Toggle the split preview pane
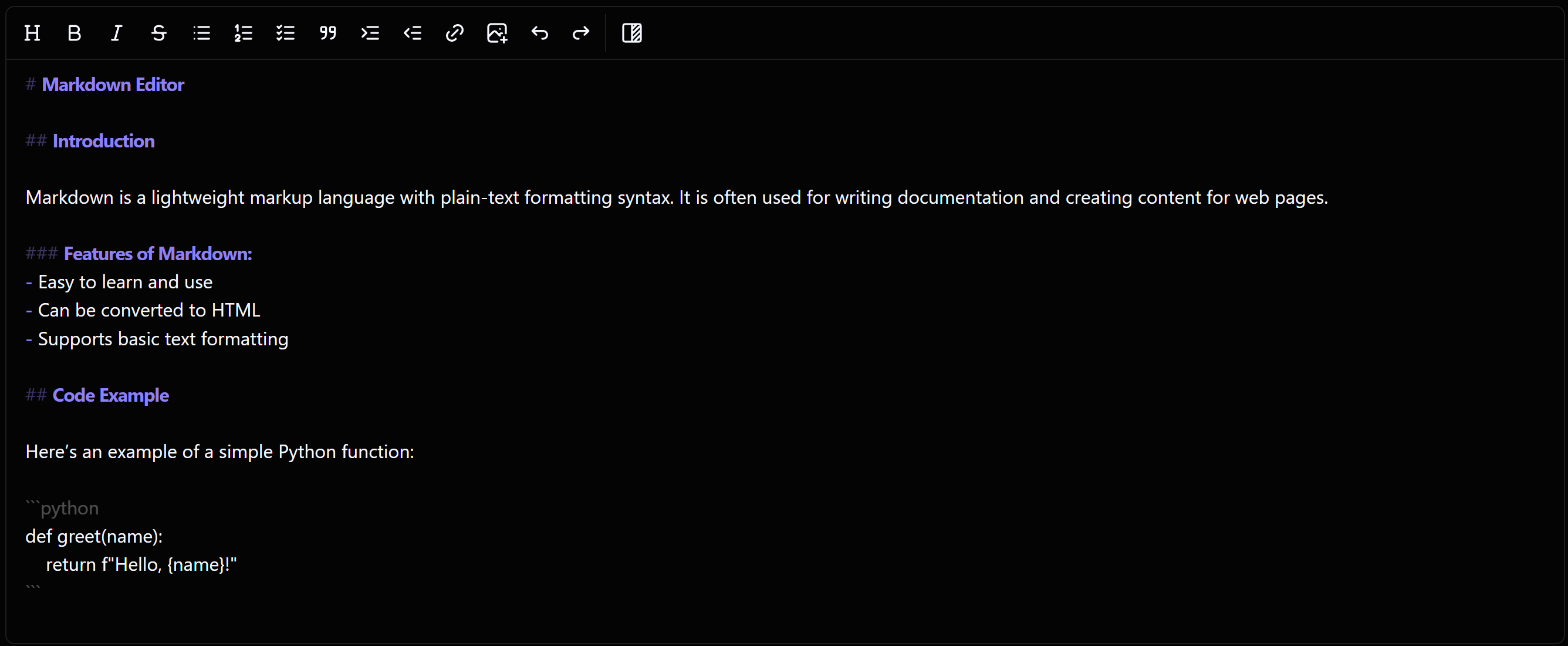The height and width of the screenshot is (646, 1568). coord(632,33)
